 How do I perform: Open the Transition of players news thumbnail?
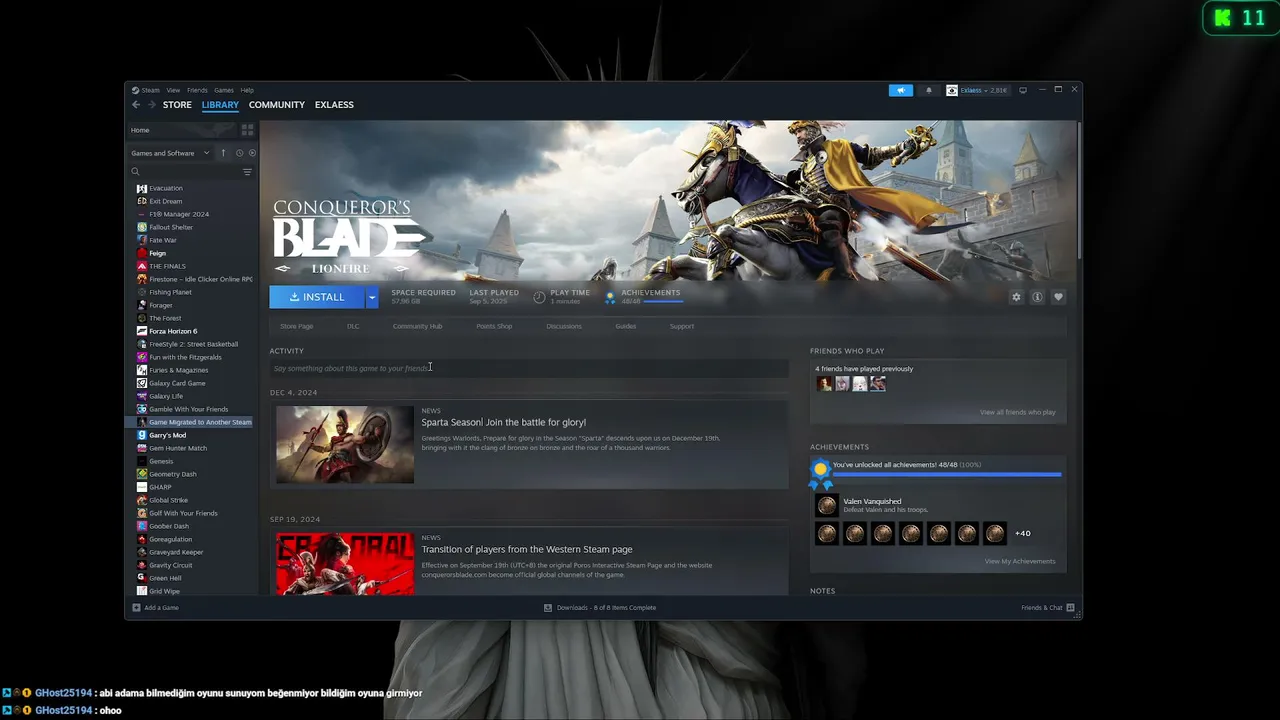[345, 564]
